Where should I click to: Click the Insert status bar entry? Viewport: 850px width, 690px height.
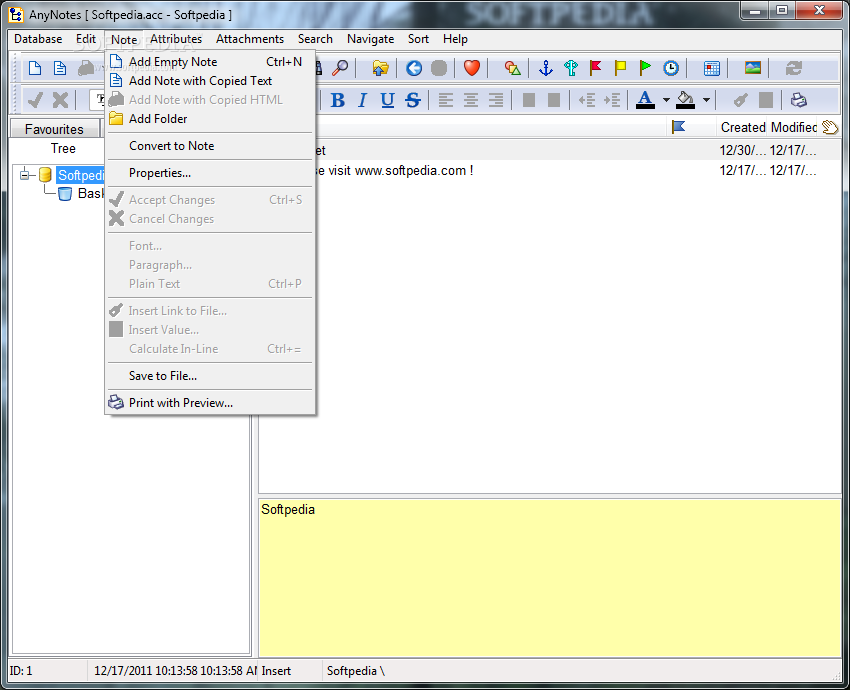pyautogui.click(x=276, y=671)
